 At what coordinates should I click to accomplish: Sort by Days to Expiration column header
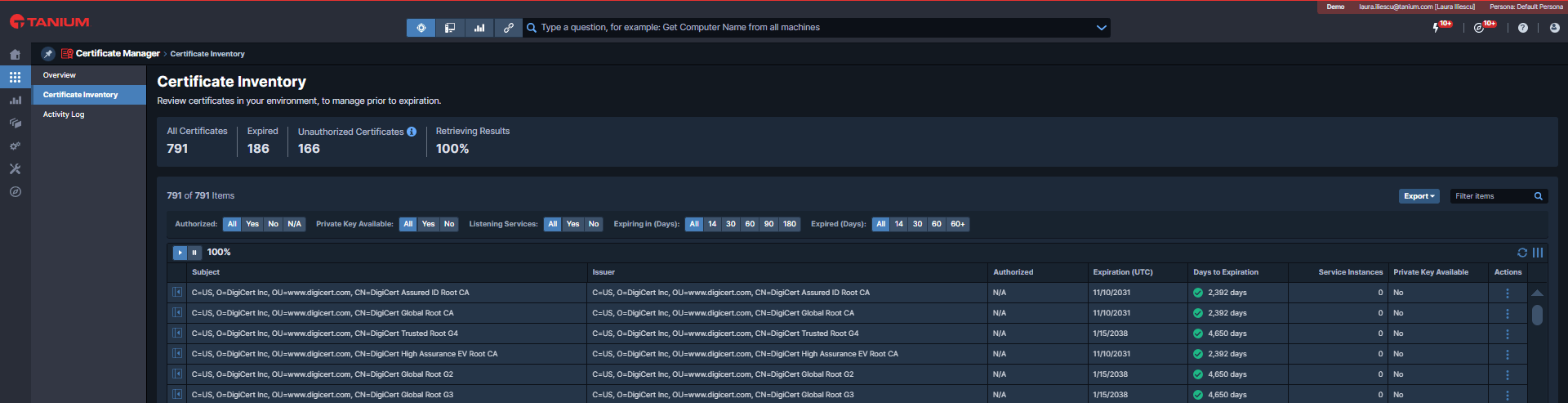click(1226, 272)
